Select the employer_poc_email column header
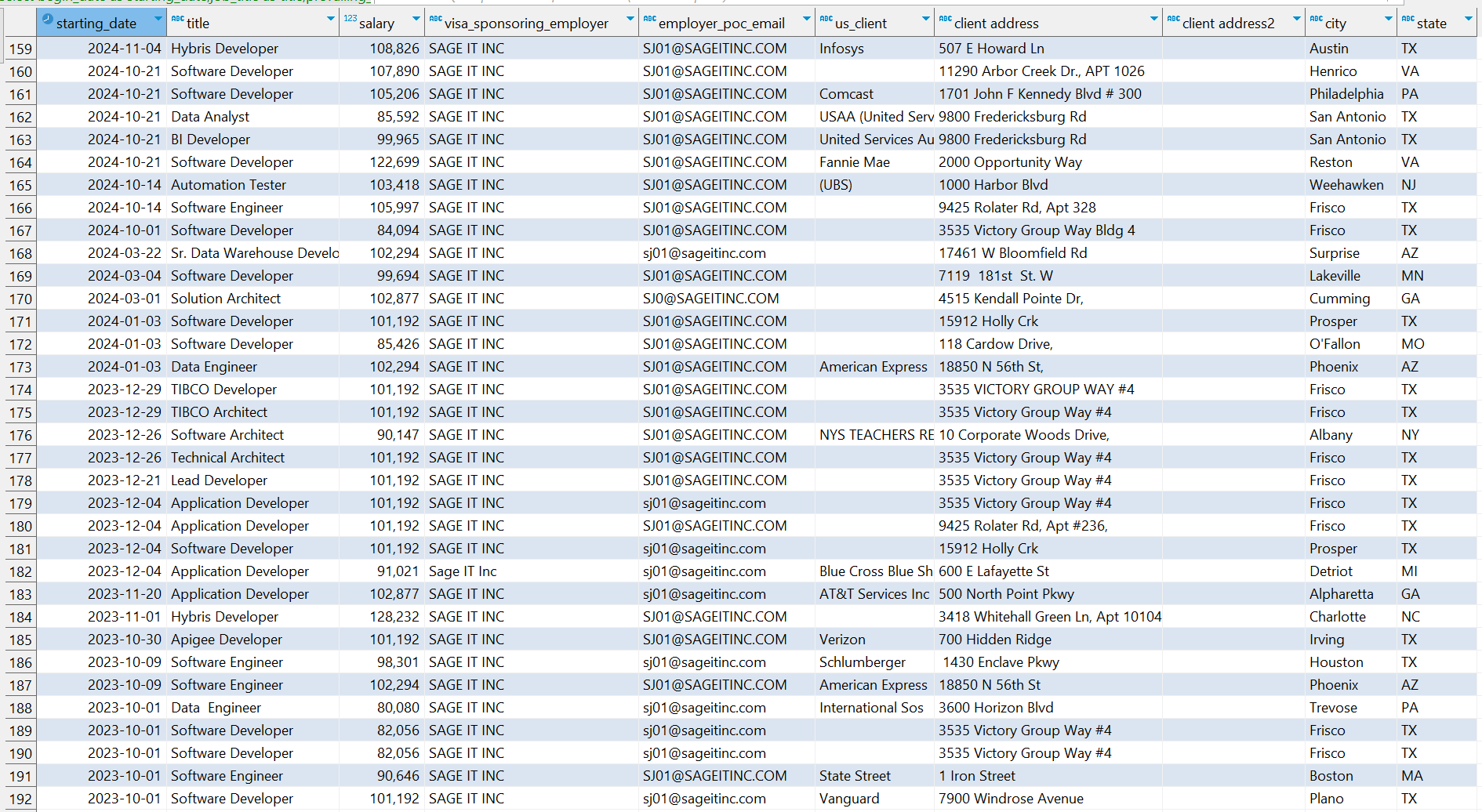The width and height of the screenshot is (1482, 812). [727, 23]
